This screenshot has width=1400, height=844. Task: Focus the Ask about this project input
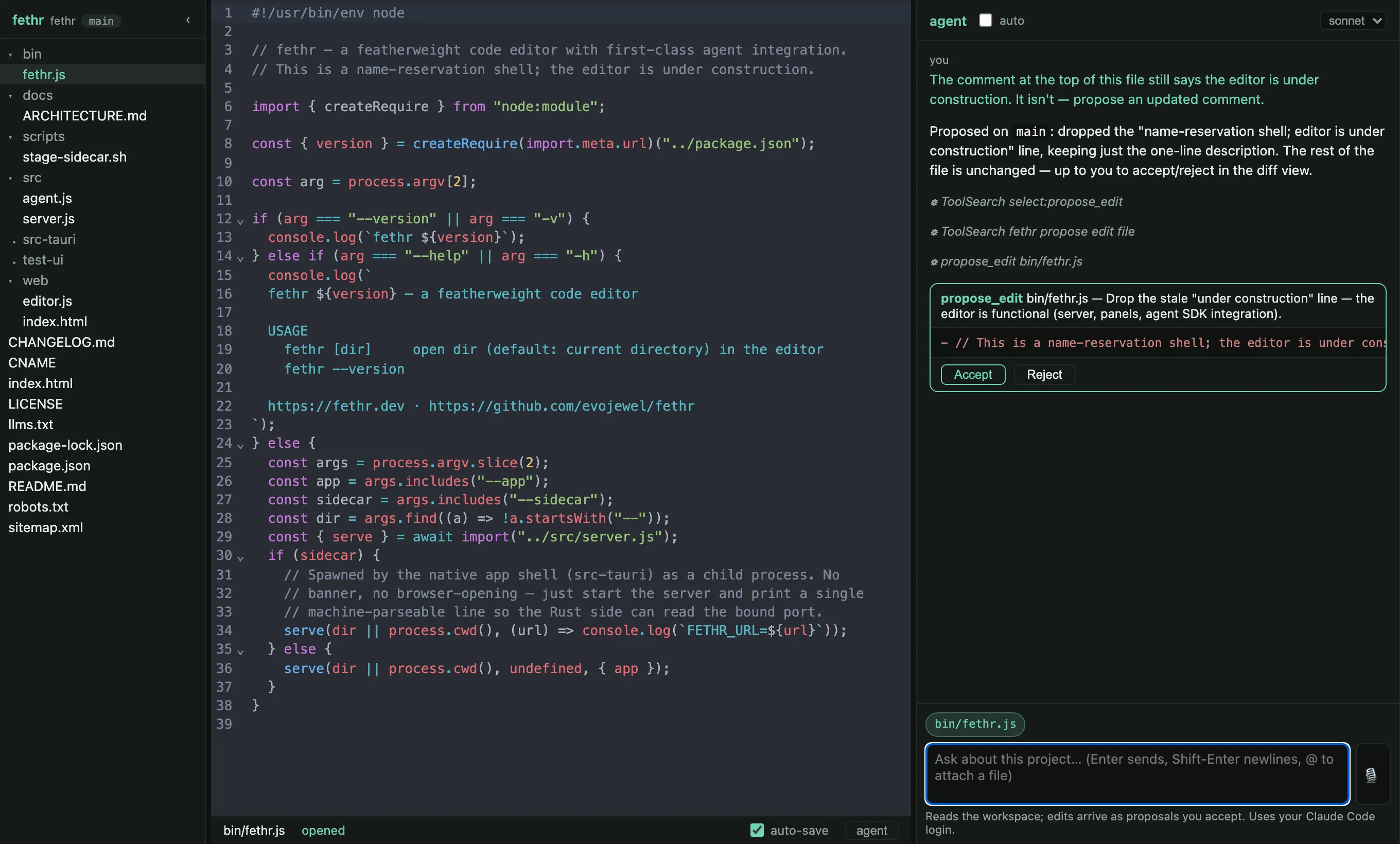1137,773
